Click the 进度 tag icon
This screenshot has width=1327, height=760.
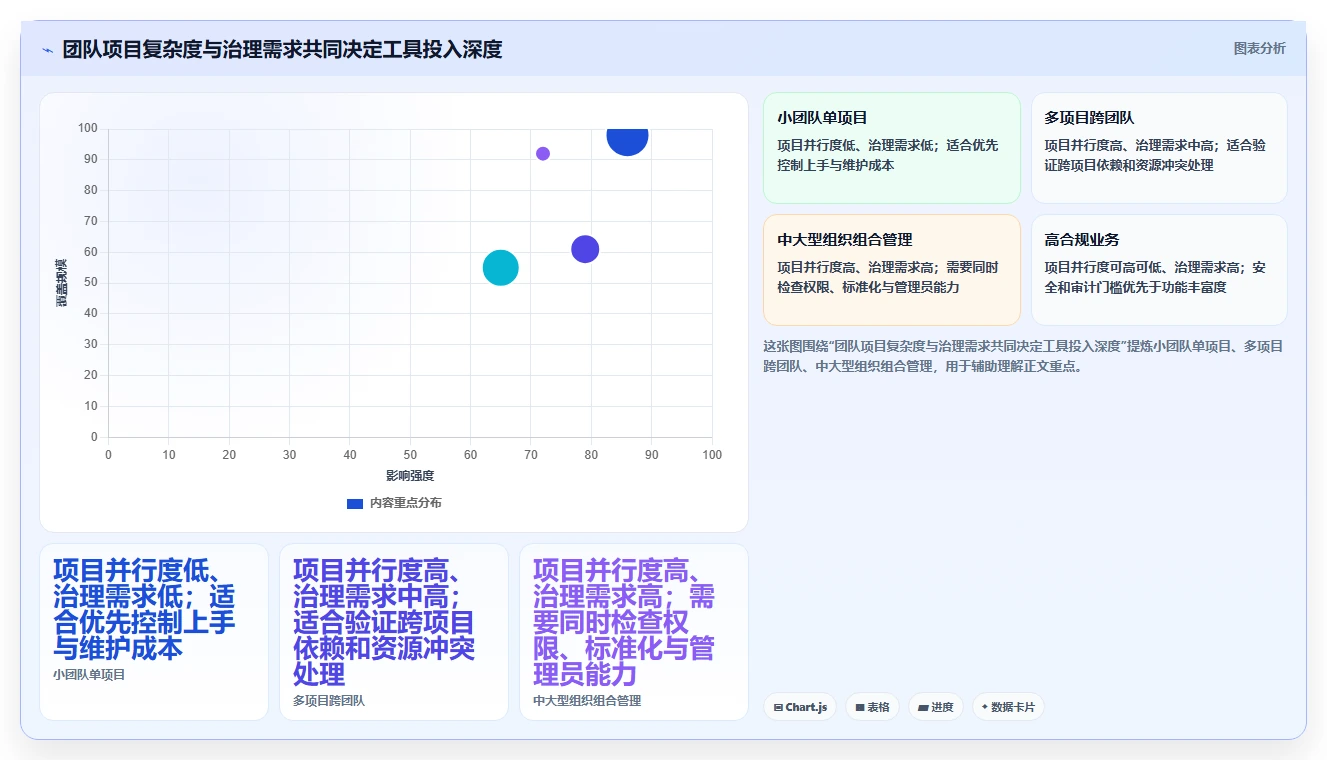coord(922,708)
